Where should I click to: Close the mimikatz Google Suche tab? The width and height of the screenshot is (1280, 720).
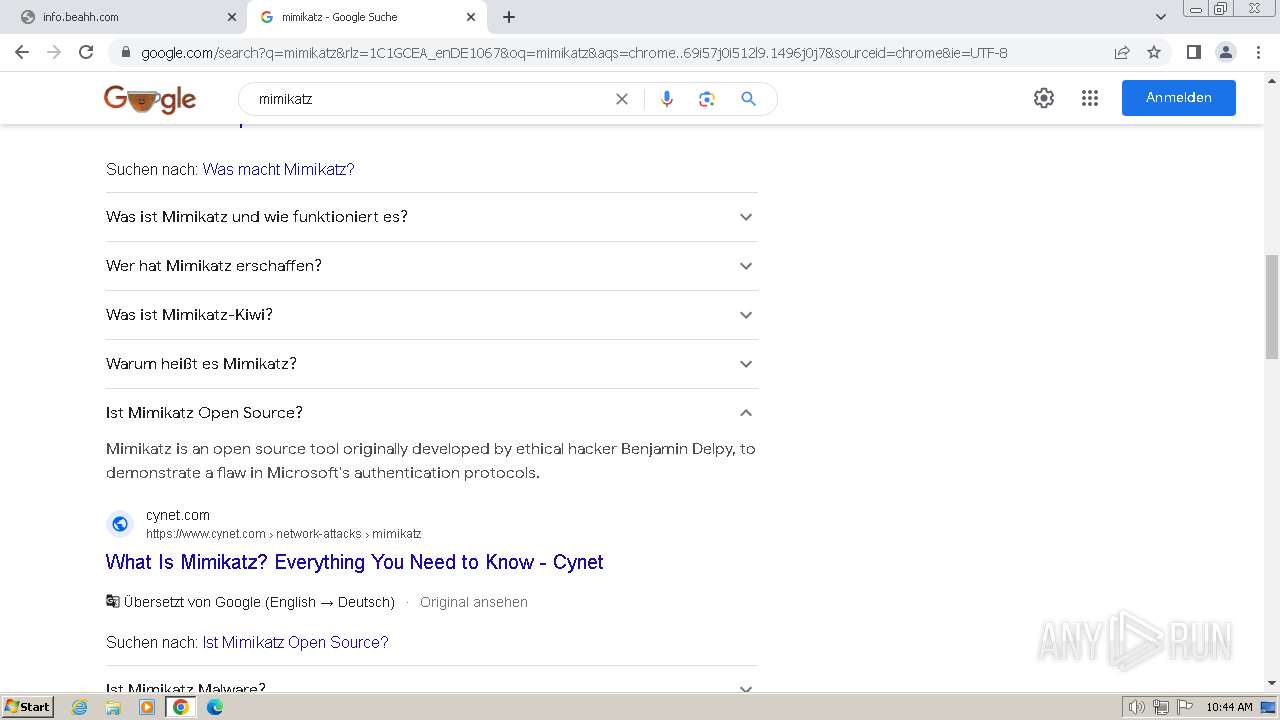(x=471, y=17)
